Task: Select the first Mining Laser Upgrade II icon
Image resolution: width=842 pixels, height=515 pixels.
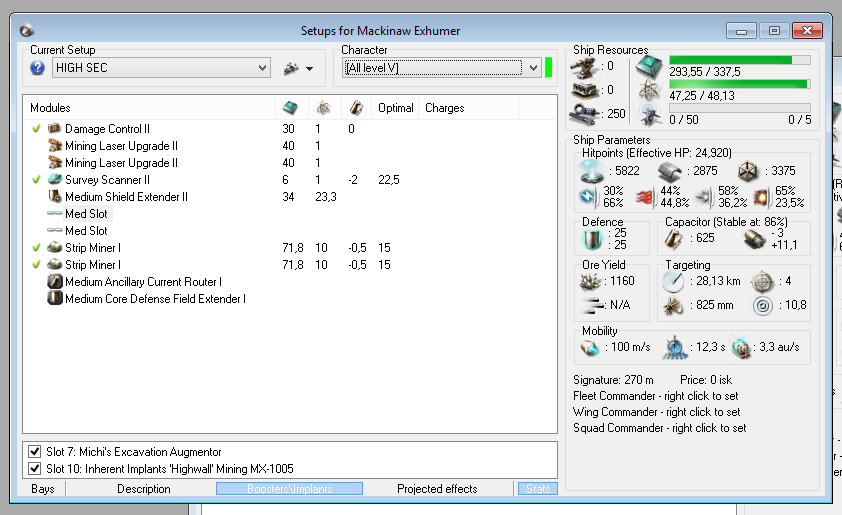Action: pos(54,146)
